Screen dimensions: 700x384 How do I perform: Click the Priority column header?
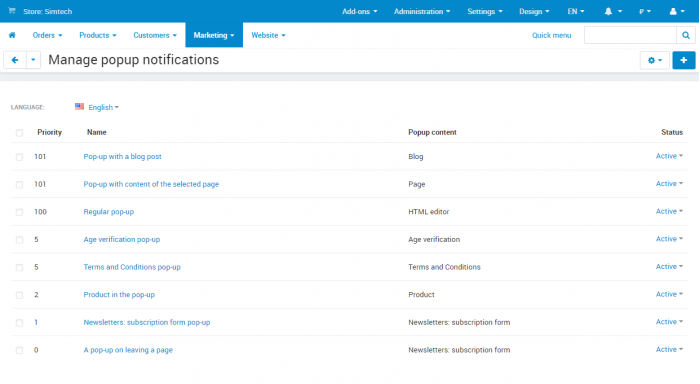(50, 132)
